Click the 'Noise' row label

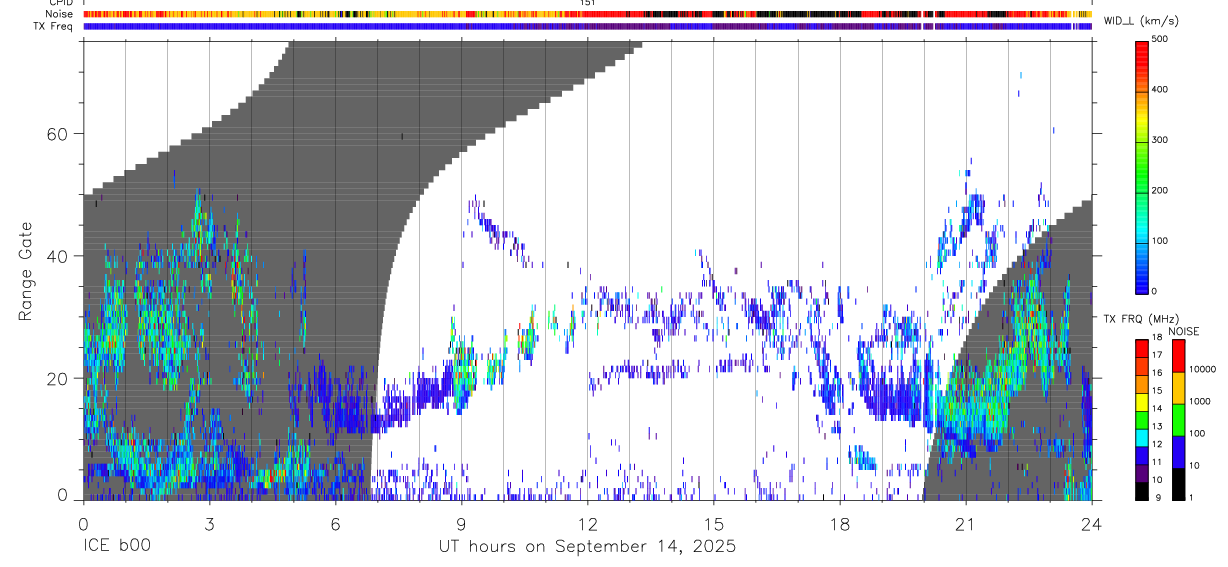coord(60,14)
